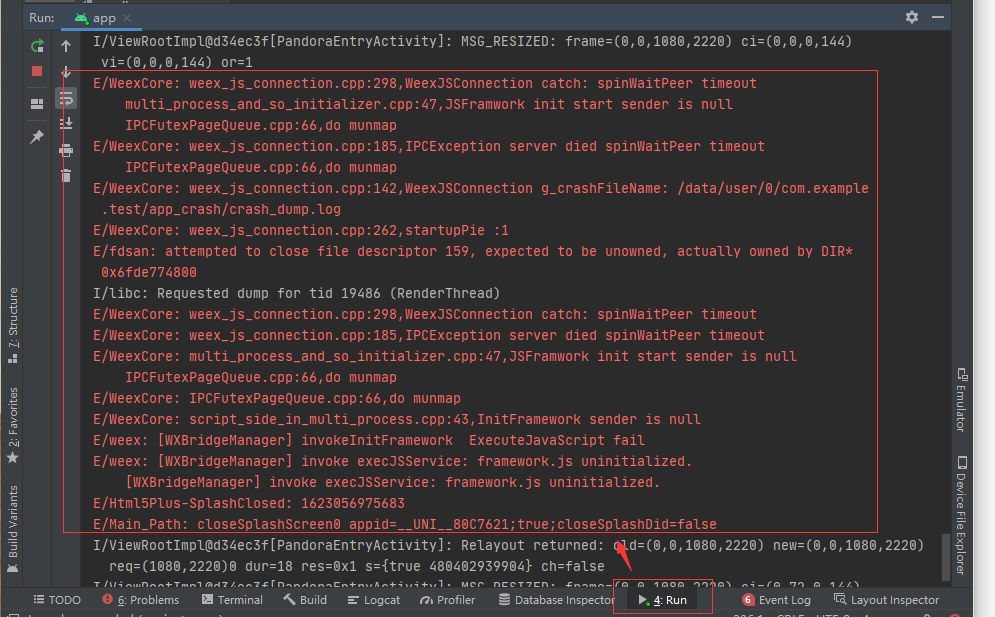Open the Terminal tab
Viewport: 995px width, 617px height.
(x=232, y=600)
